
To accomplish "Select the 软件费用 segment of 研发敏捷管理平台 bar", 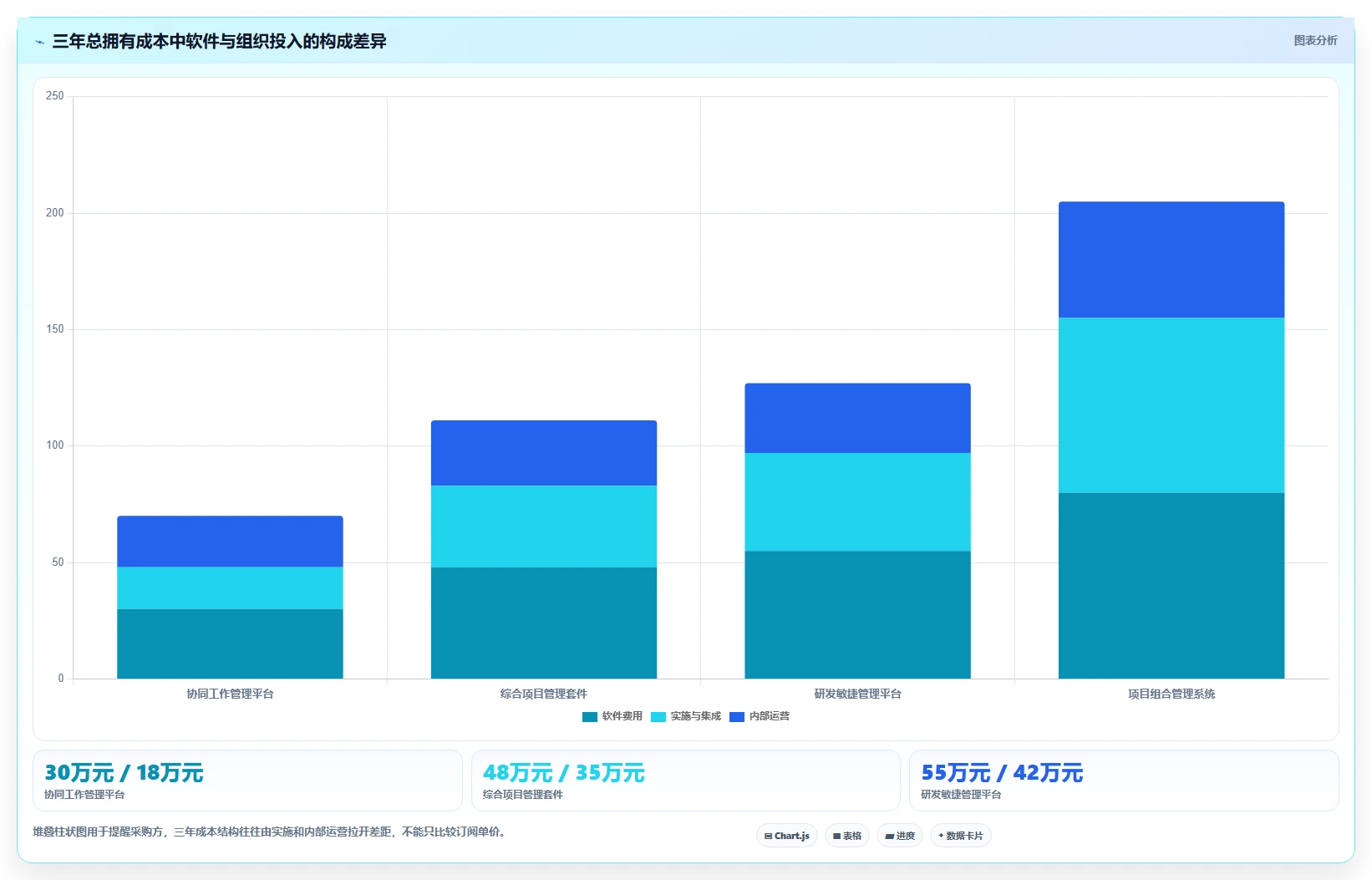I will (858, 614).
